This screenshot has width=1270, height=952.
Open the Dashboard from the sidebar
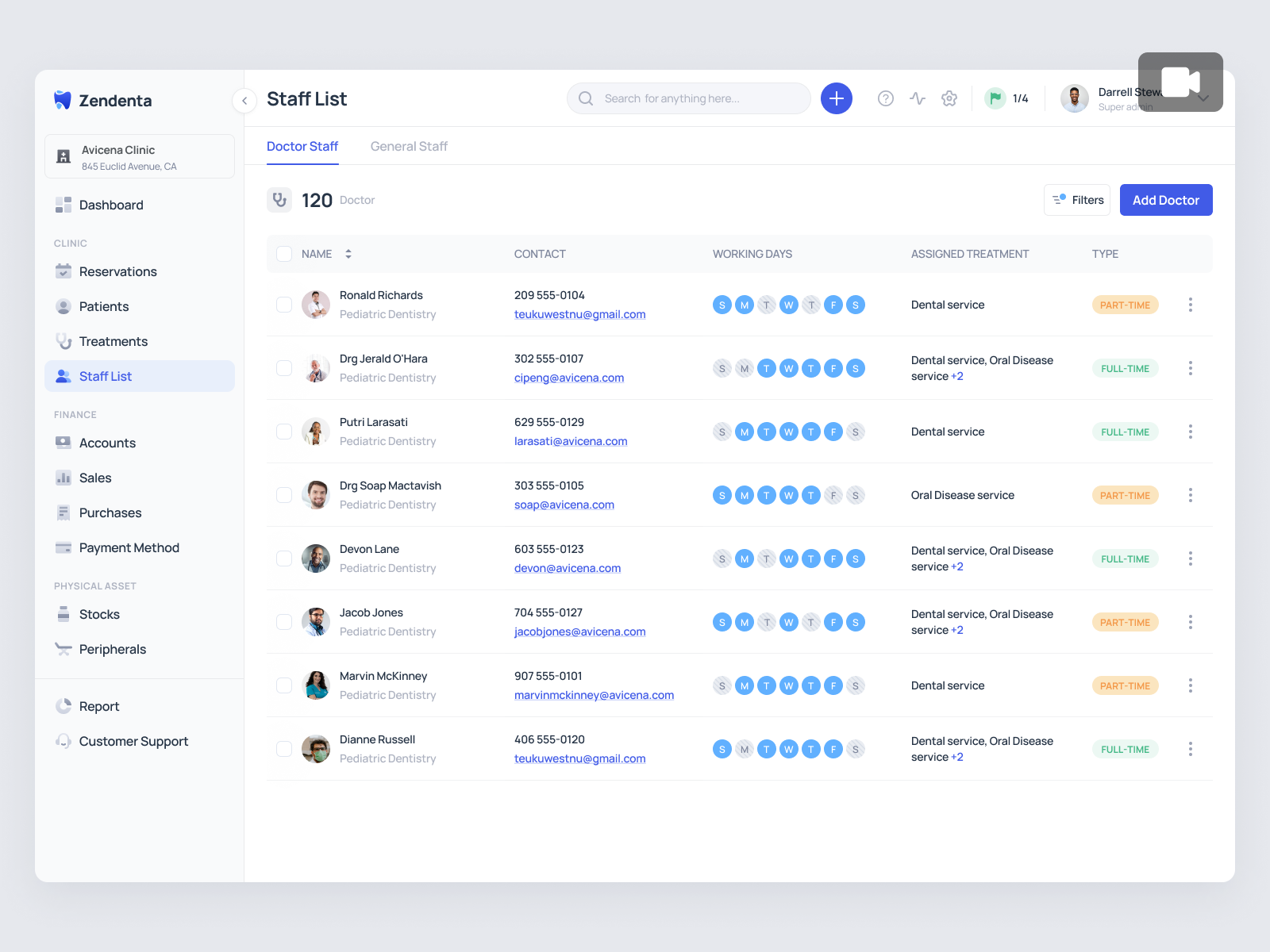[111, 205]
